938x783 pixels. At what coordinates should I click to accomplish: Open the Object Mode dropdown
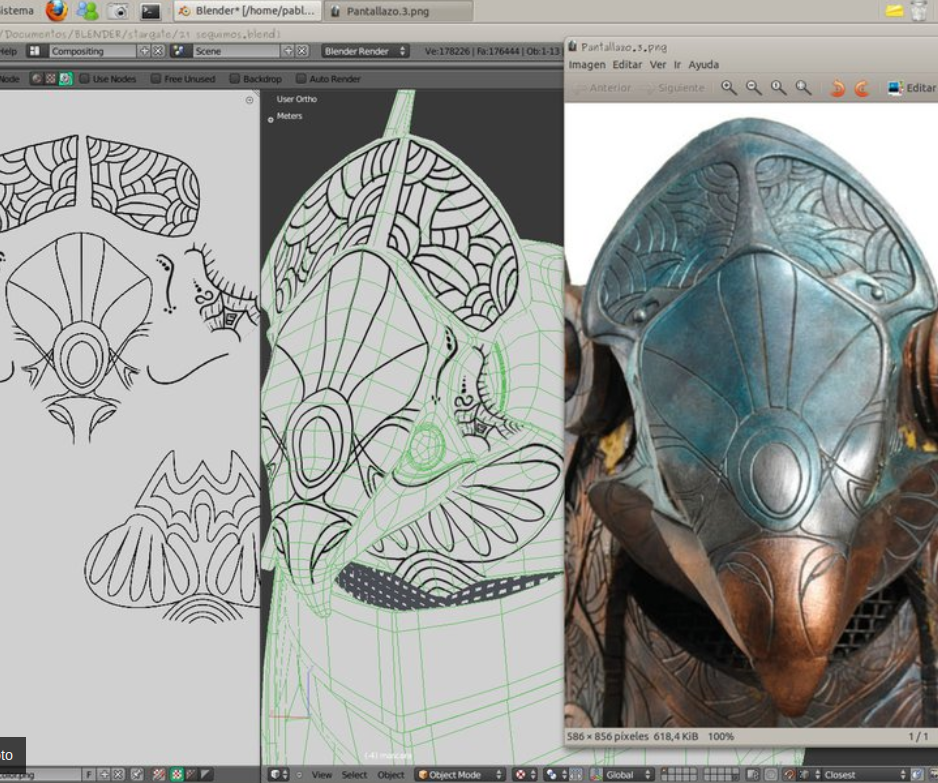point(459,775)
